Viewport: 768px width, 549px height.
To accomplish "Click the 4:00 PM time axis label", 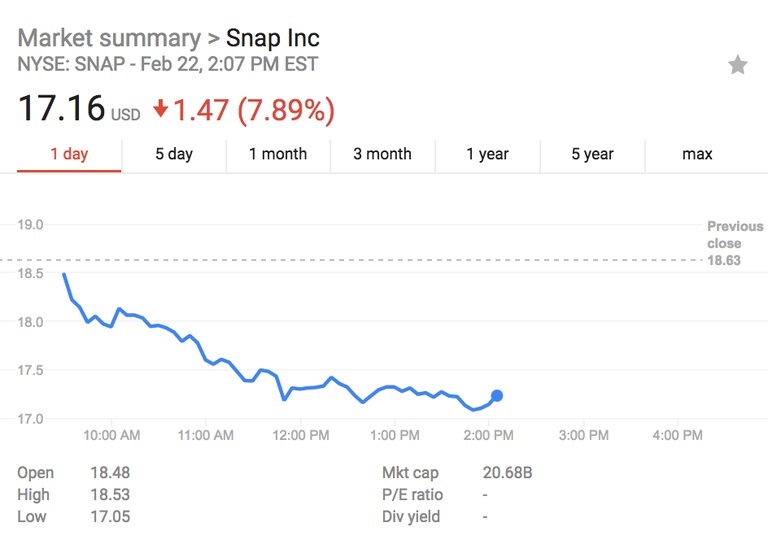I will point(678,435).
